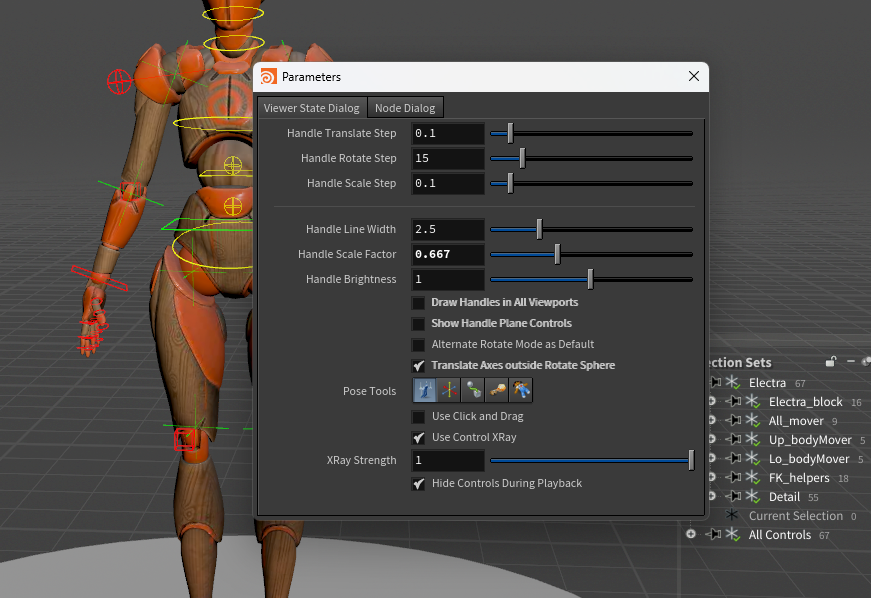Focus the Handle Brightness value field
This screenshot has width=871, height=598.
coord(448,279)
